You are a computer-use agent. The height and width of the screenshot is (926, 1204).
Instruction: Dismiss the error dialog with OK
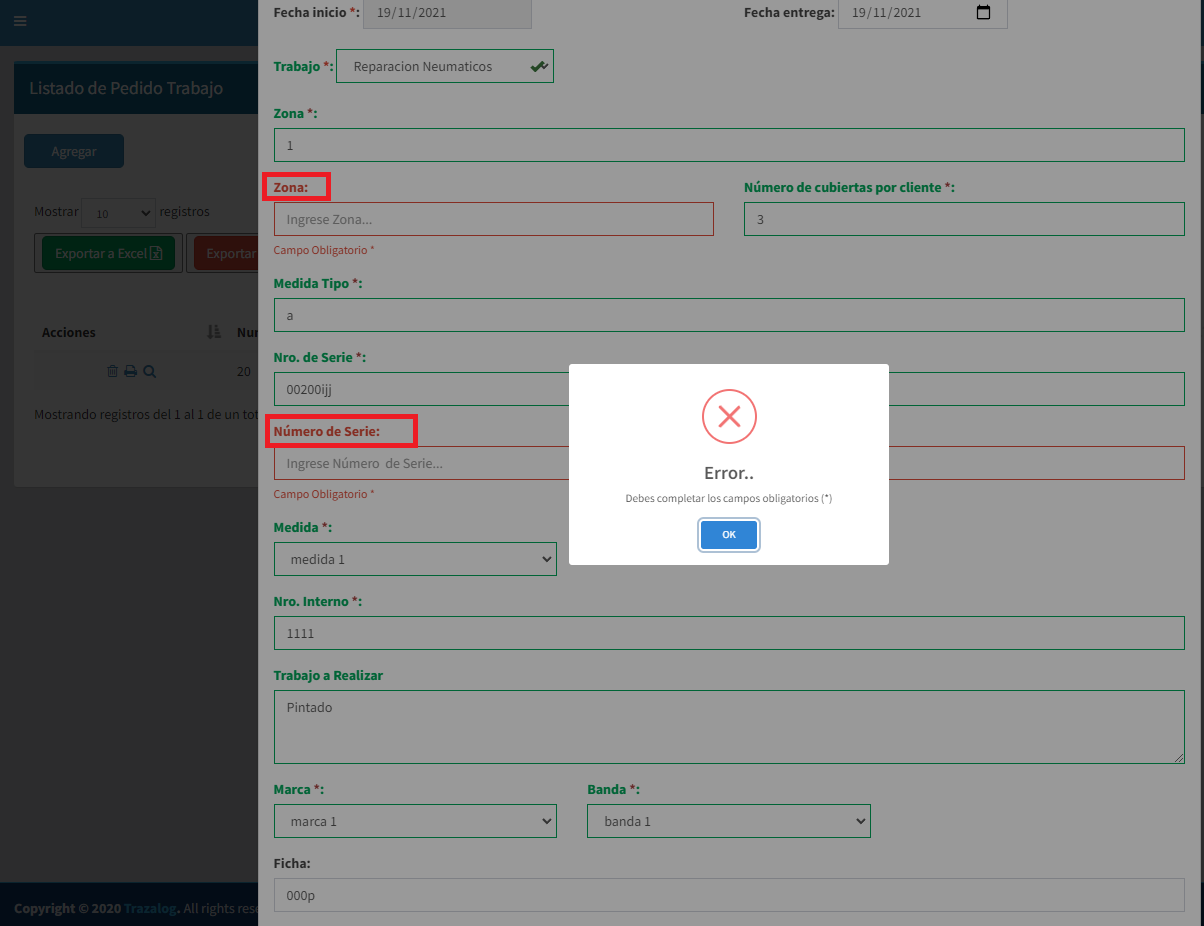coord(728,535)
